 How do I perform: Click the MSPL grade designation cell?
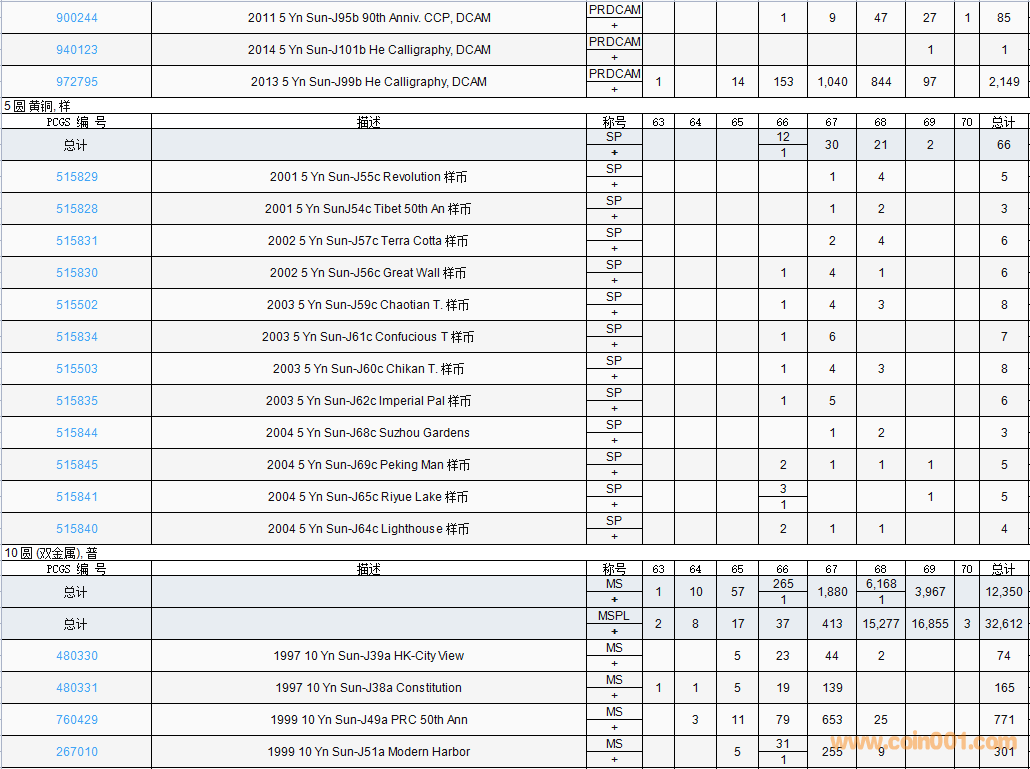[x=614, y=617]
